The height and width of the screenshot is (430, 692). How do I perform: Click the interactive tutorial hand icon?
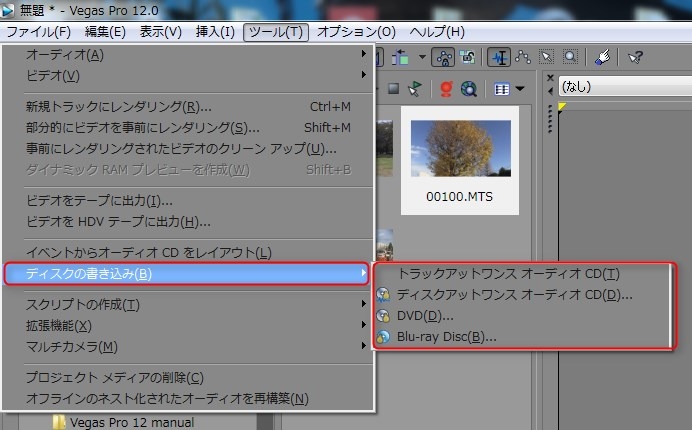tap(602, 57)
